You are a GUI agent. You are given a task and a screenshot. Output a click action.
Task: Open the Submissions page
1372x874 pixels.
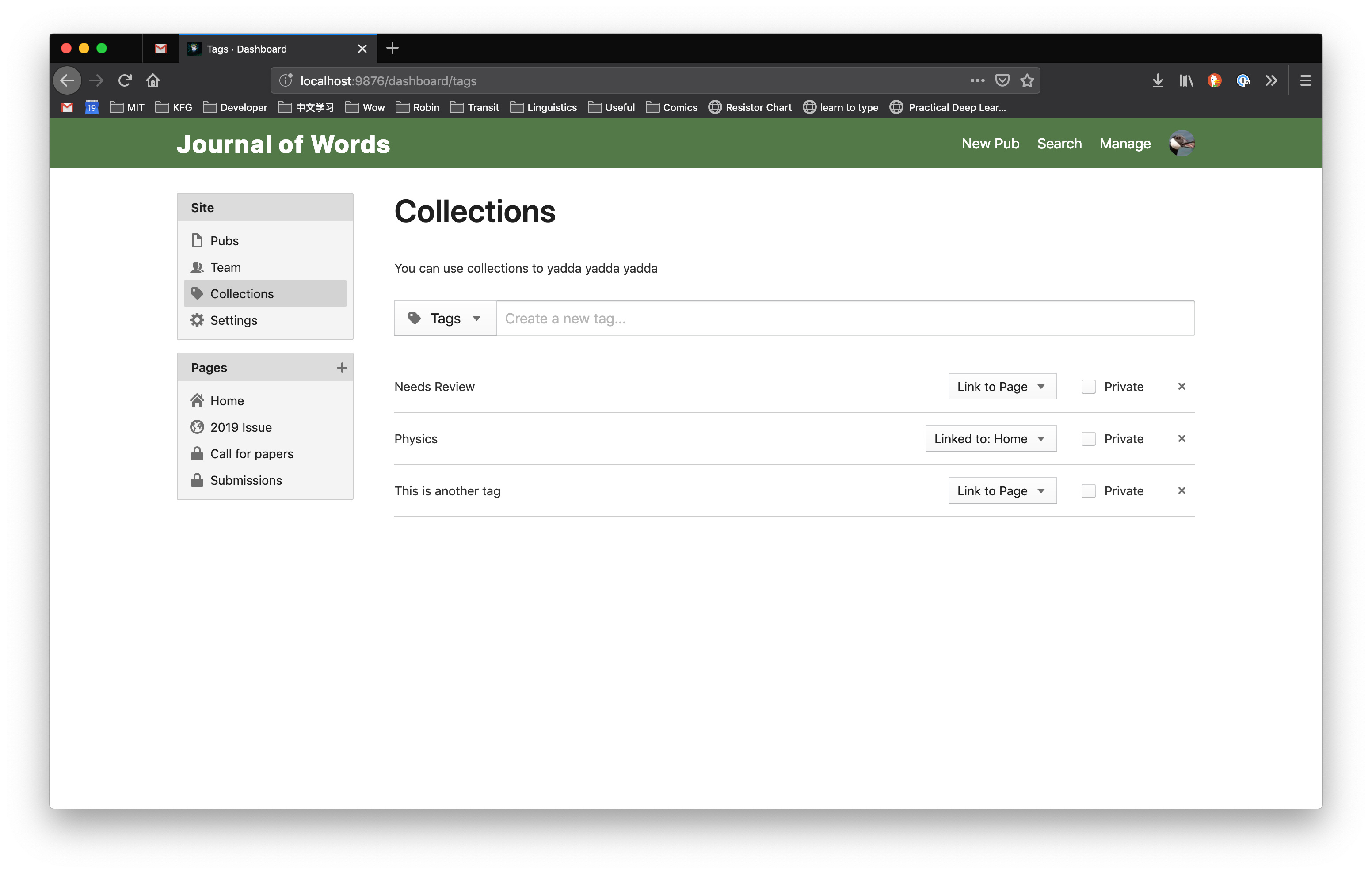(265, 480)
